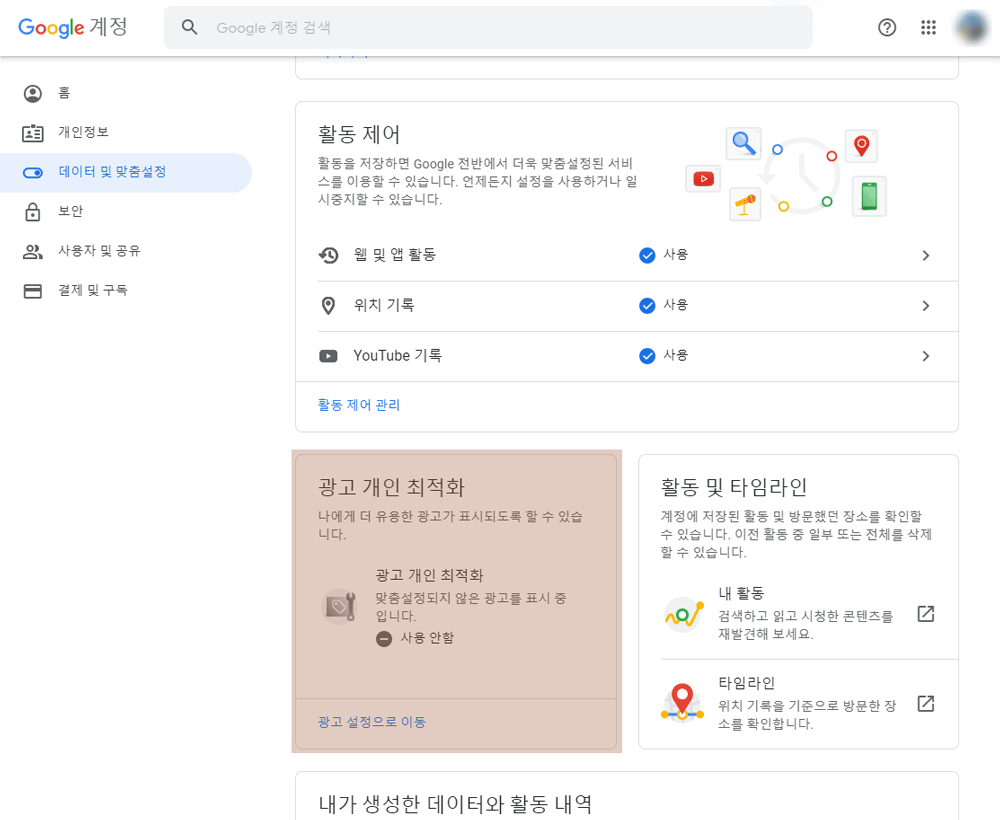Click the microphone illustration icon
1000x820 pixels.
(745, 205)
